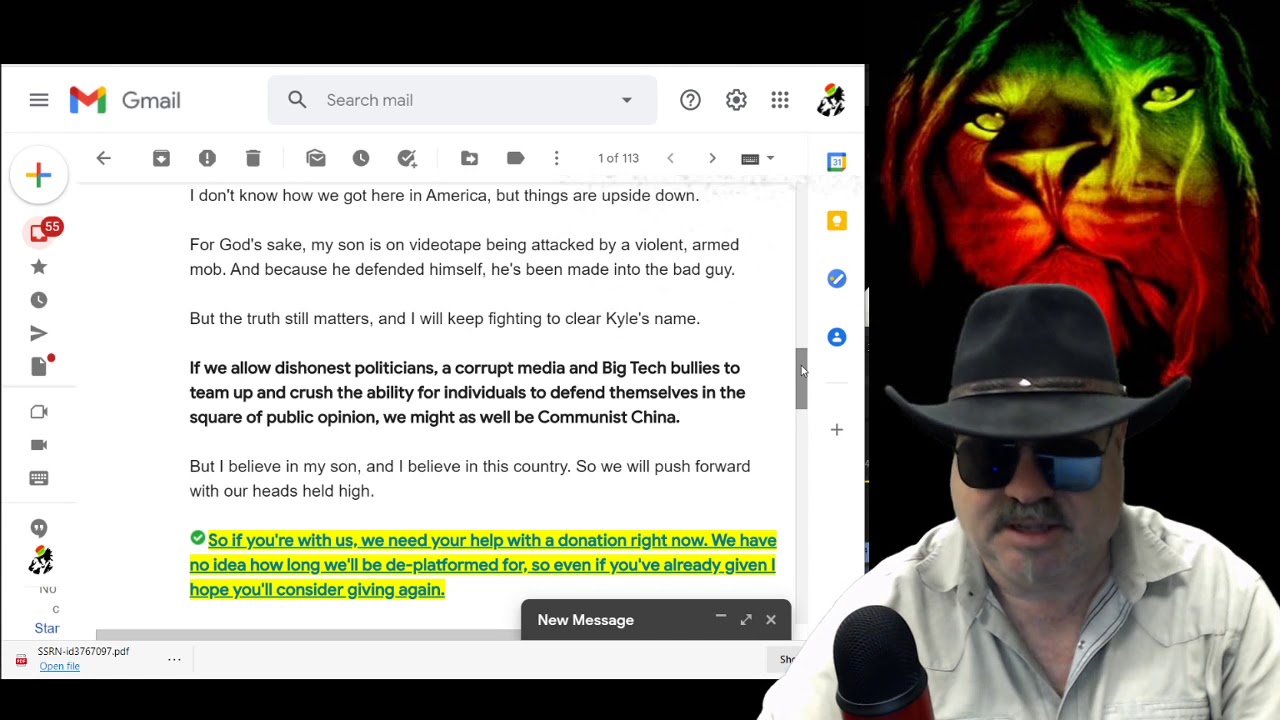The width and height of the screenshot is (1280, 720).
Task: Open the Snoozed folder
Action: coord(39,300)
